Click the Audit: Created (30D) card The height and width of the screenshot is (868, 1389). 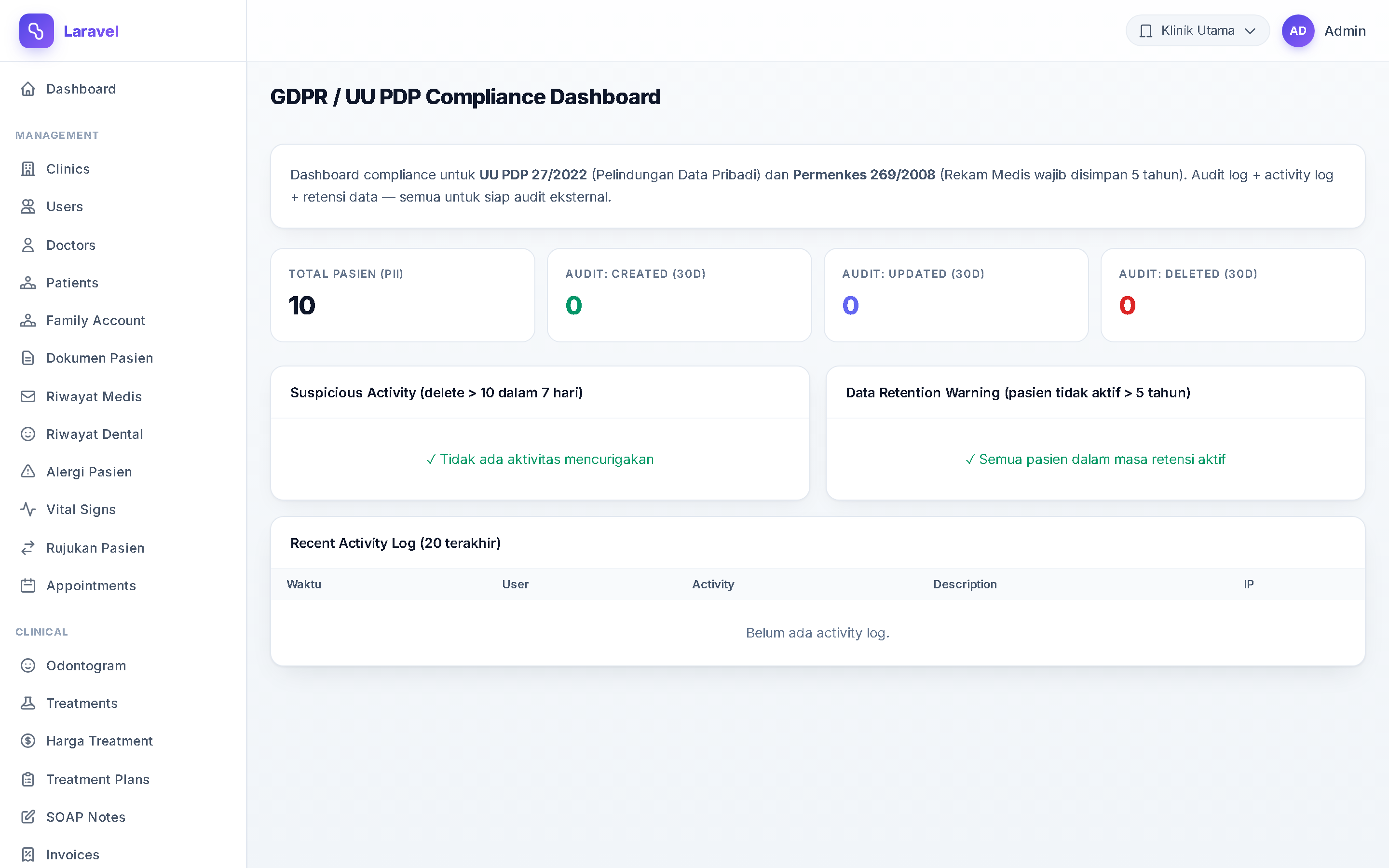679,295
